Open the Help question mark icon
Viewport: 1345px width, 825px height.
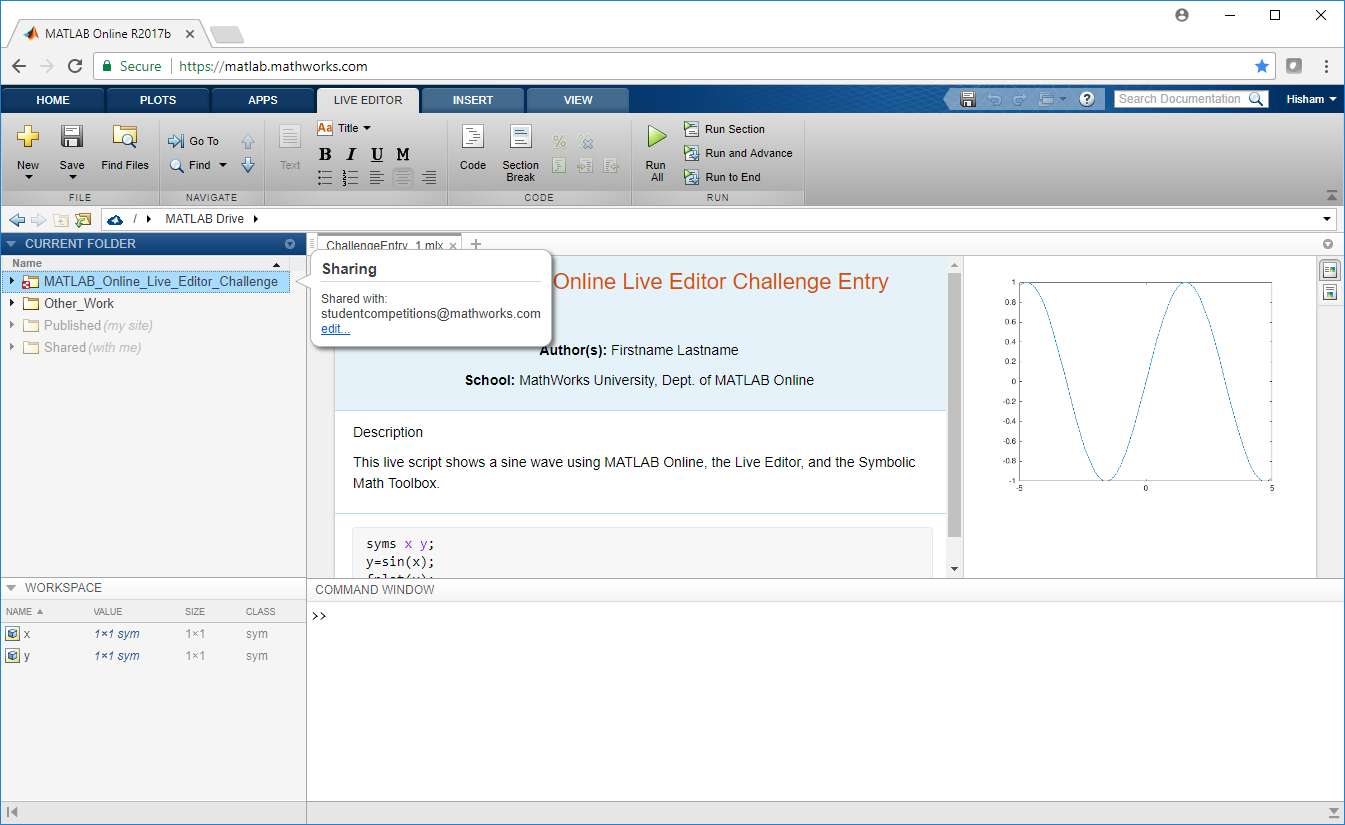tap(1087, 99)
